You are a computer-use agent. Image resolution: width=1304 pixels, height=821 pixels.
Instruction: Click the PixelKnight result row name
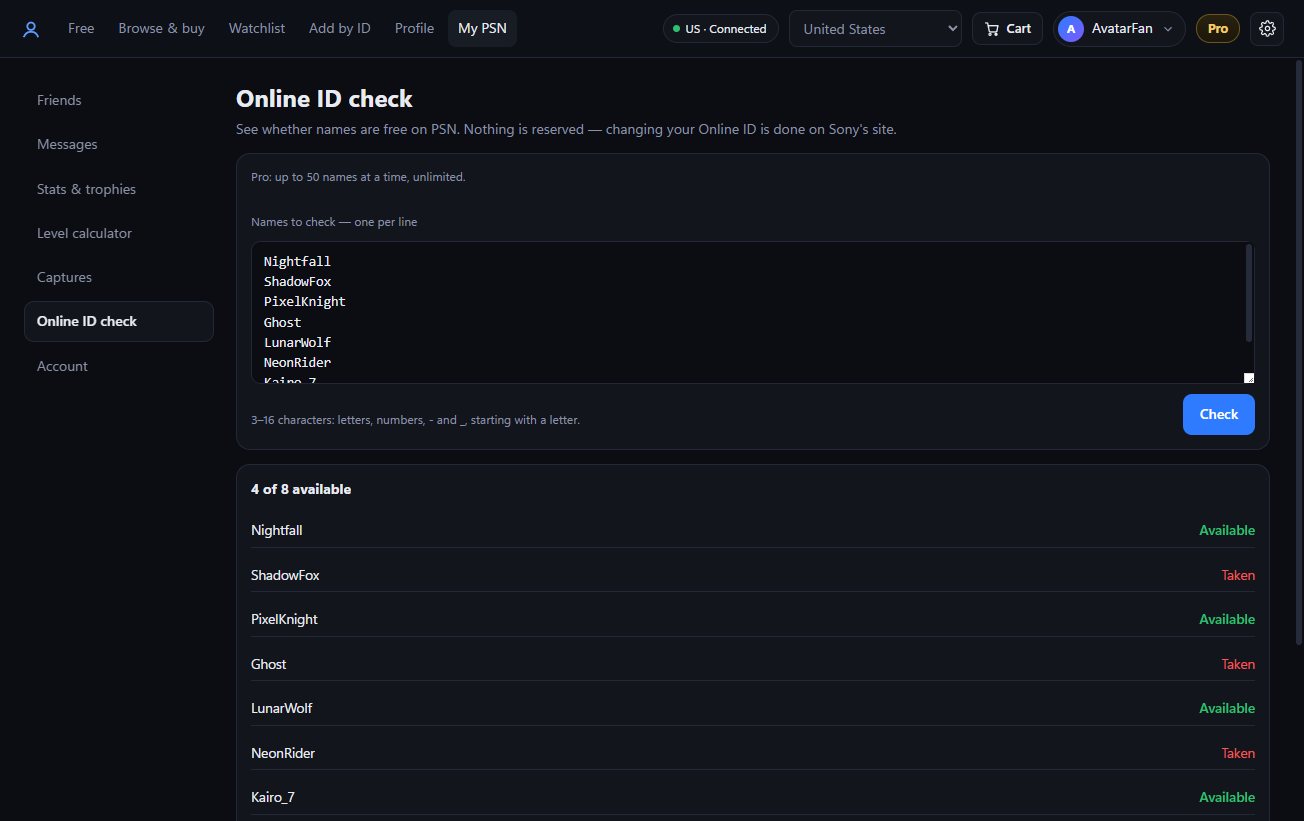tap(284, 619)
